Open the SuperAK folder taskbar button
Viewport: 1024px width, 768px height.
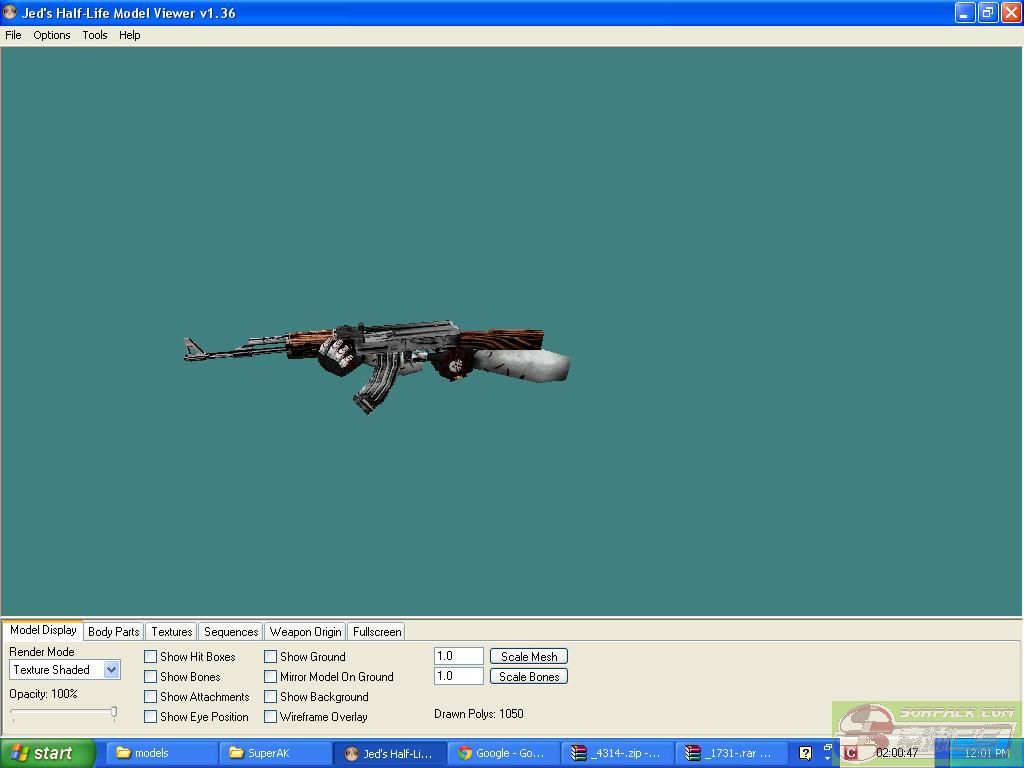point(275,753)
